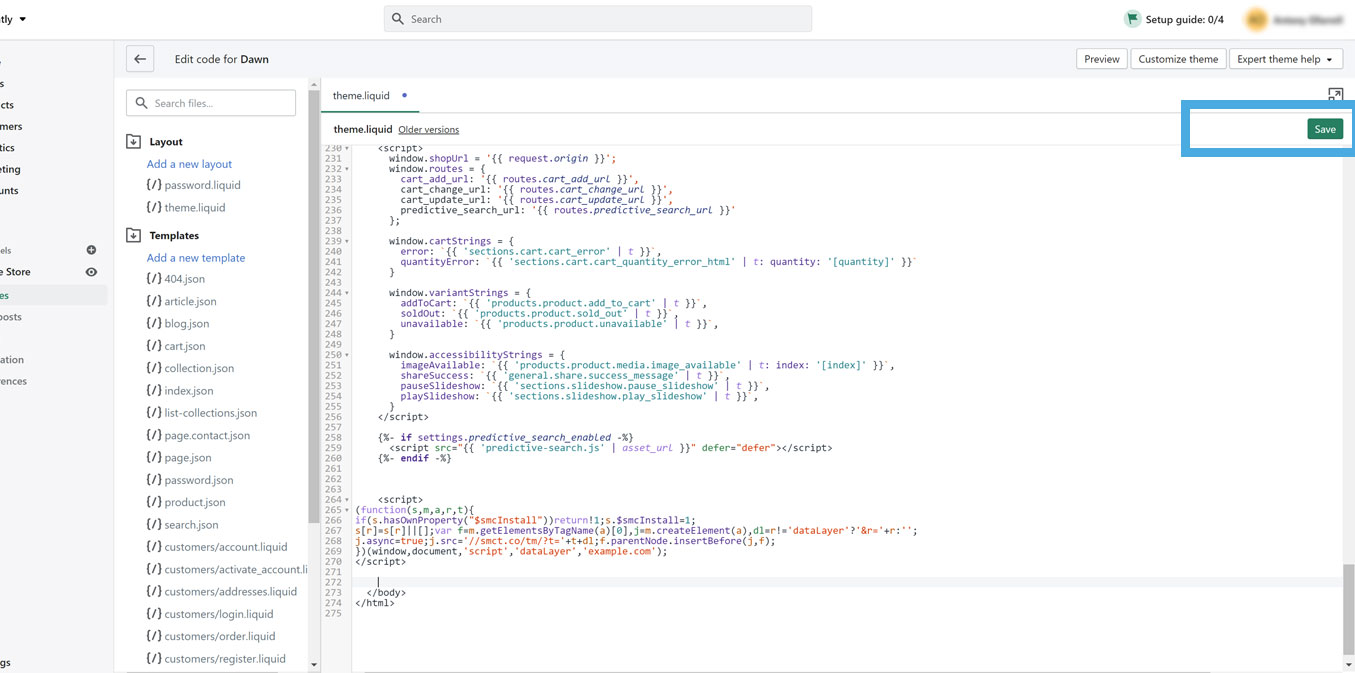Screen dimensions: 1355x673
Task: Open the top-left store switcher dropdown
Action: click(x=13, y=17)
